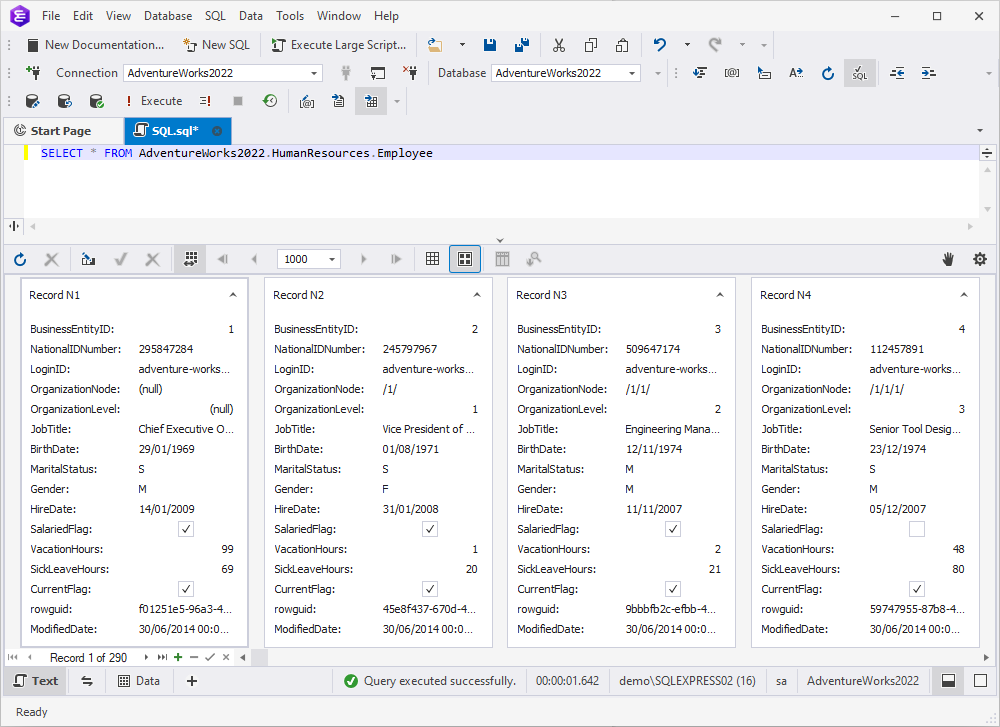1000x727 pixels.
Task: Click the Execute button with exclamation mark
Action: point(154,101)
